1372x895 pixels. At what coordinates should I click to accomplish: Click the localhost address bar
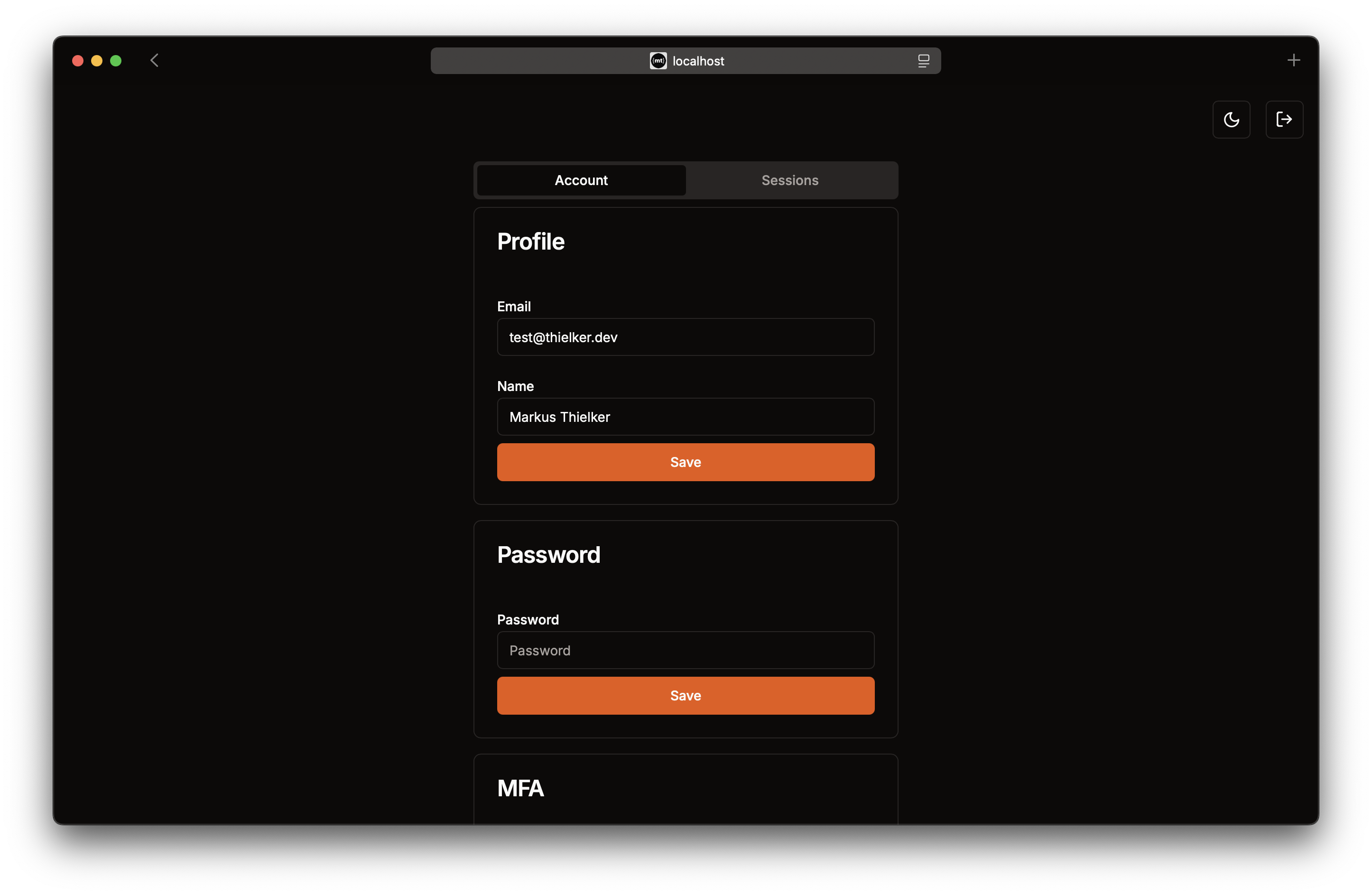tap(686, 61)
